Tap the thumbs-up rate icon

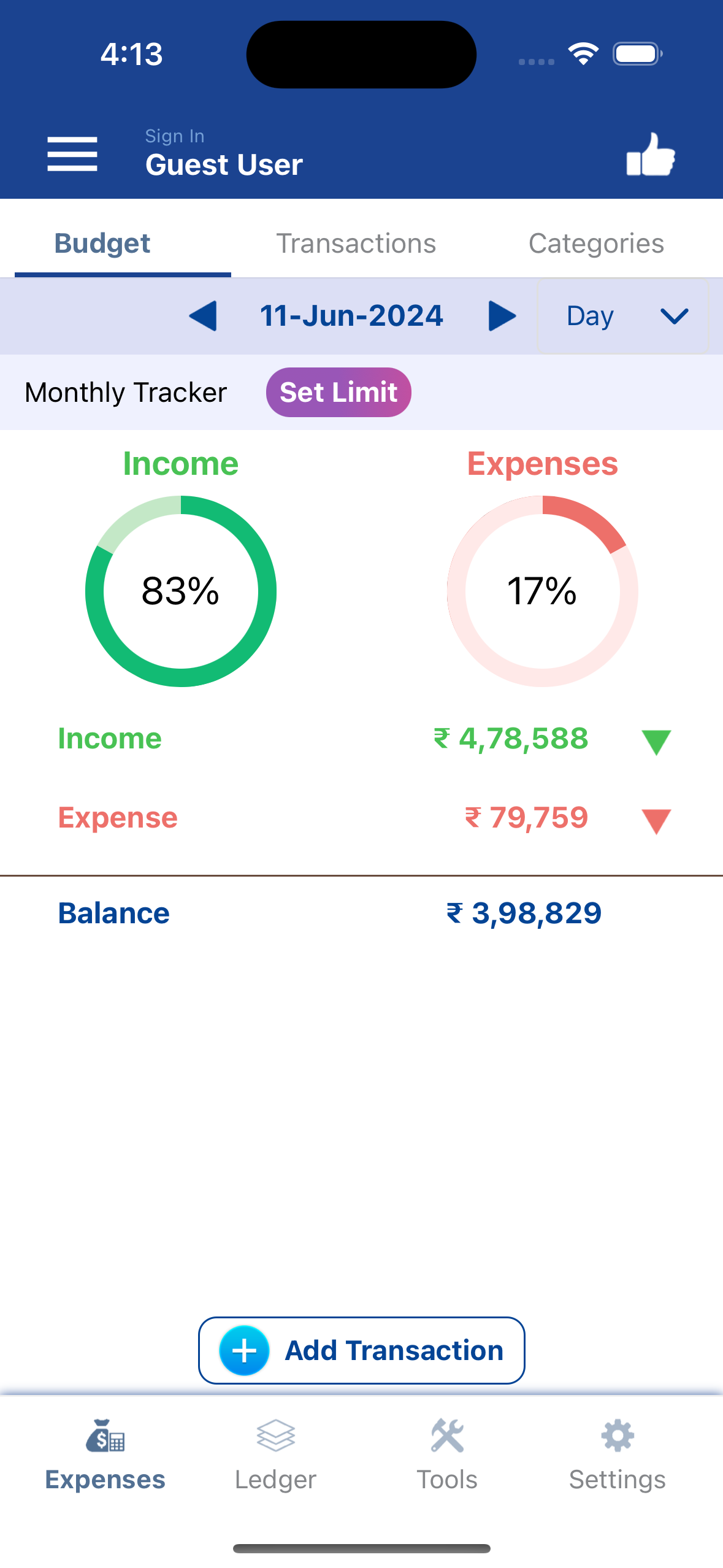(650, 155)
